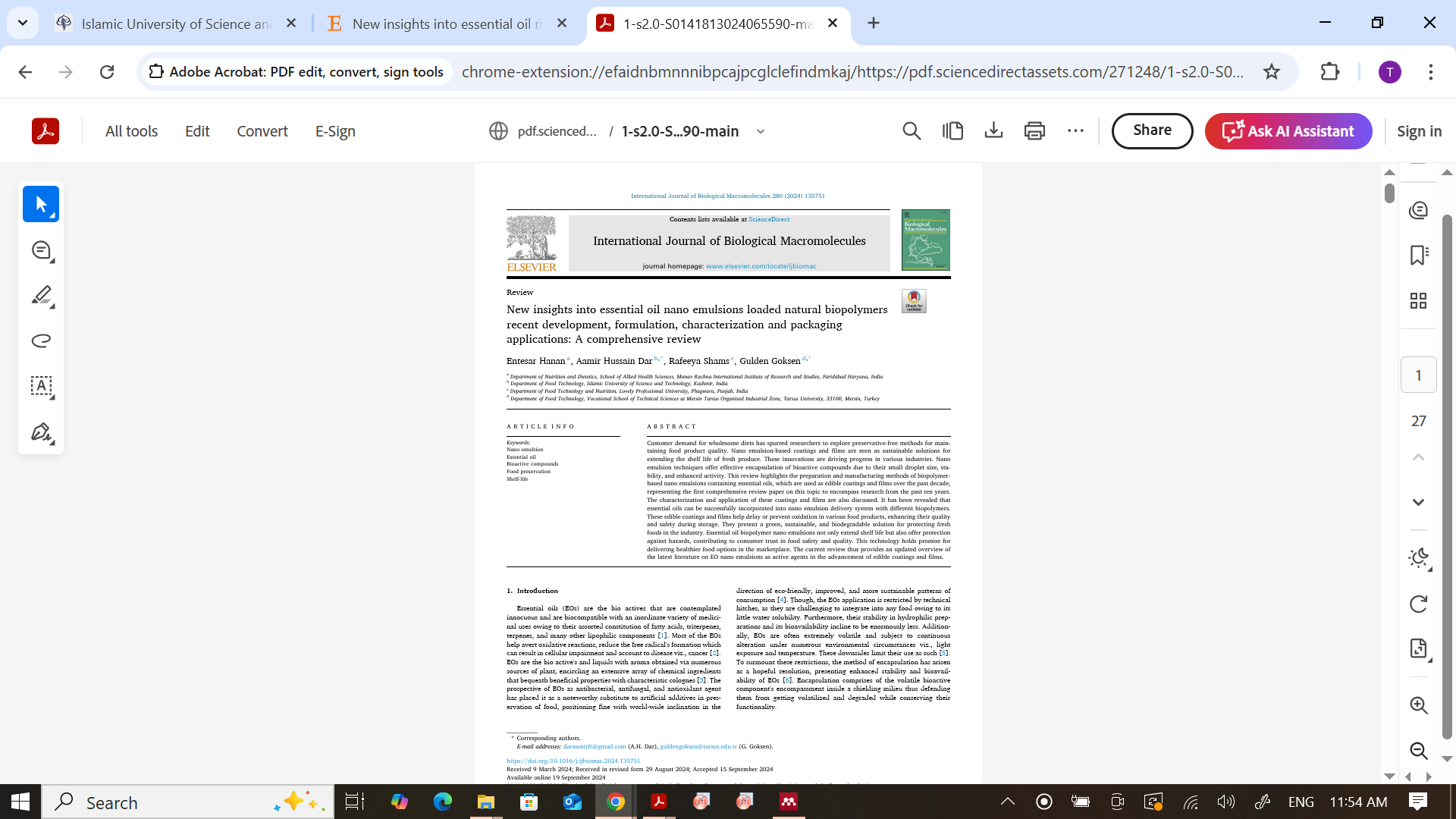This screenshot has height=819, width=1456.
Task: Select the fill and sign pen tool
Action: coord(42,432)
